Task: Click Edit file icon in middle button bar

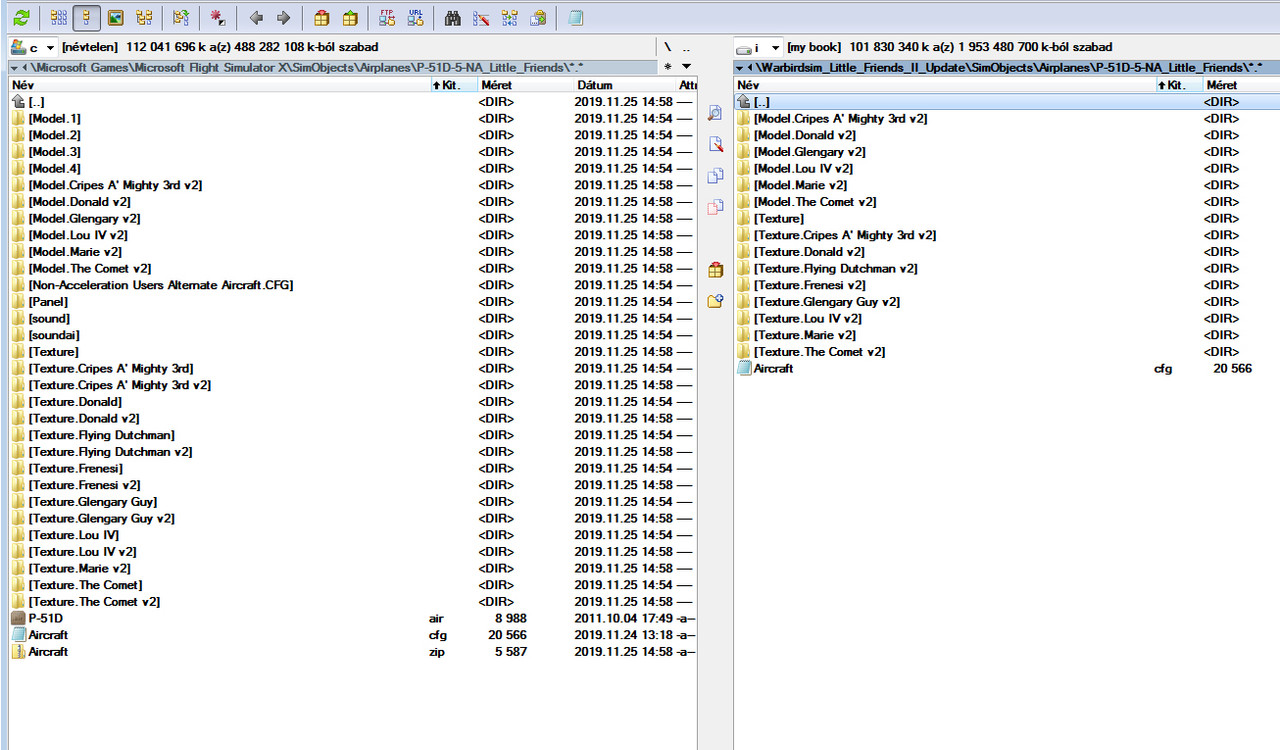Action: [715, 144]
